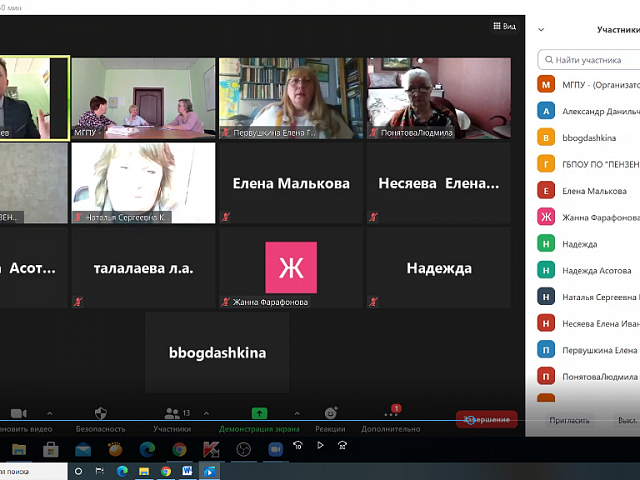Toggle the video camera icon
This screenshot has height=480, width=640.
[x=18, y=413]
